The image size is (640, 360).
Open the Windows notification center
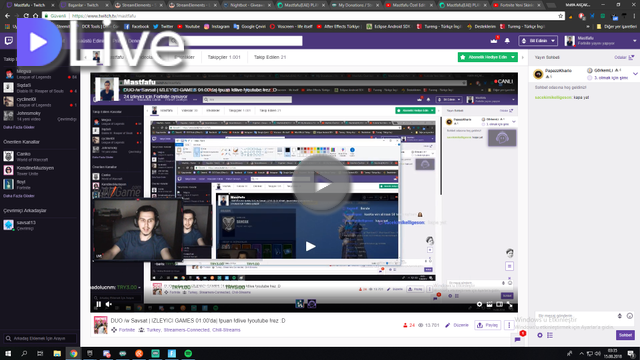coord(631,353)
